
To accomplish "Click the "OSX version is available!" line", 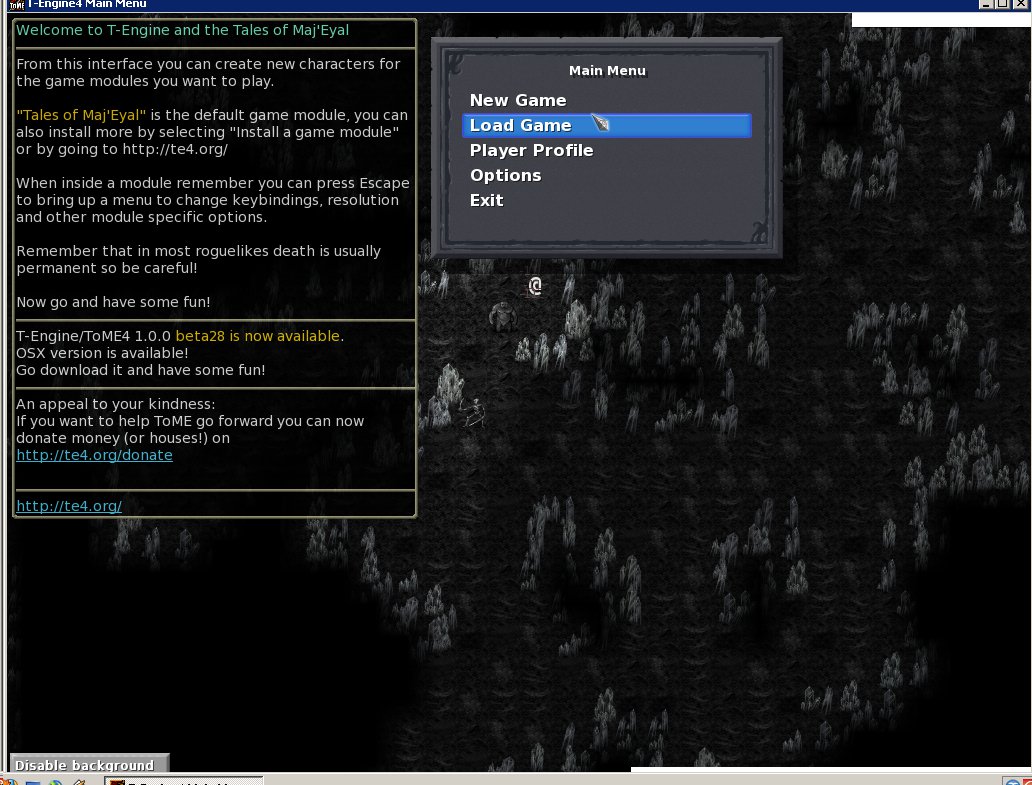I will tap(102, 353).
